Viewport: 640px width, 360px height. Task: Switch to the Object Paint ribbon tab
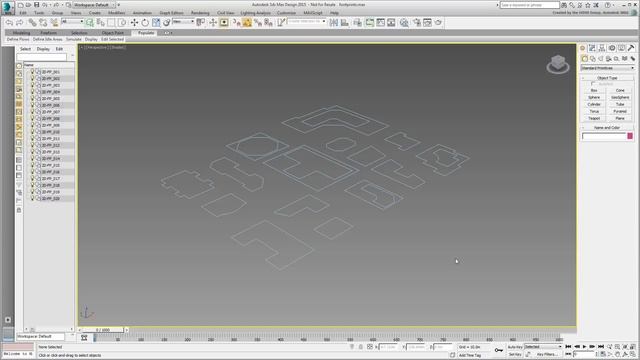coord(113,33)
